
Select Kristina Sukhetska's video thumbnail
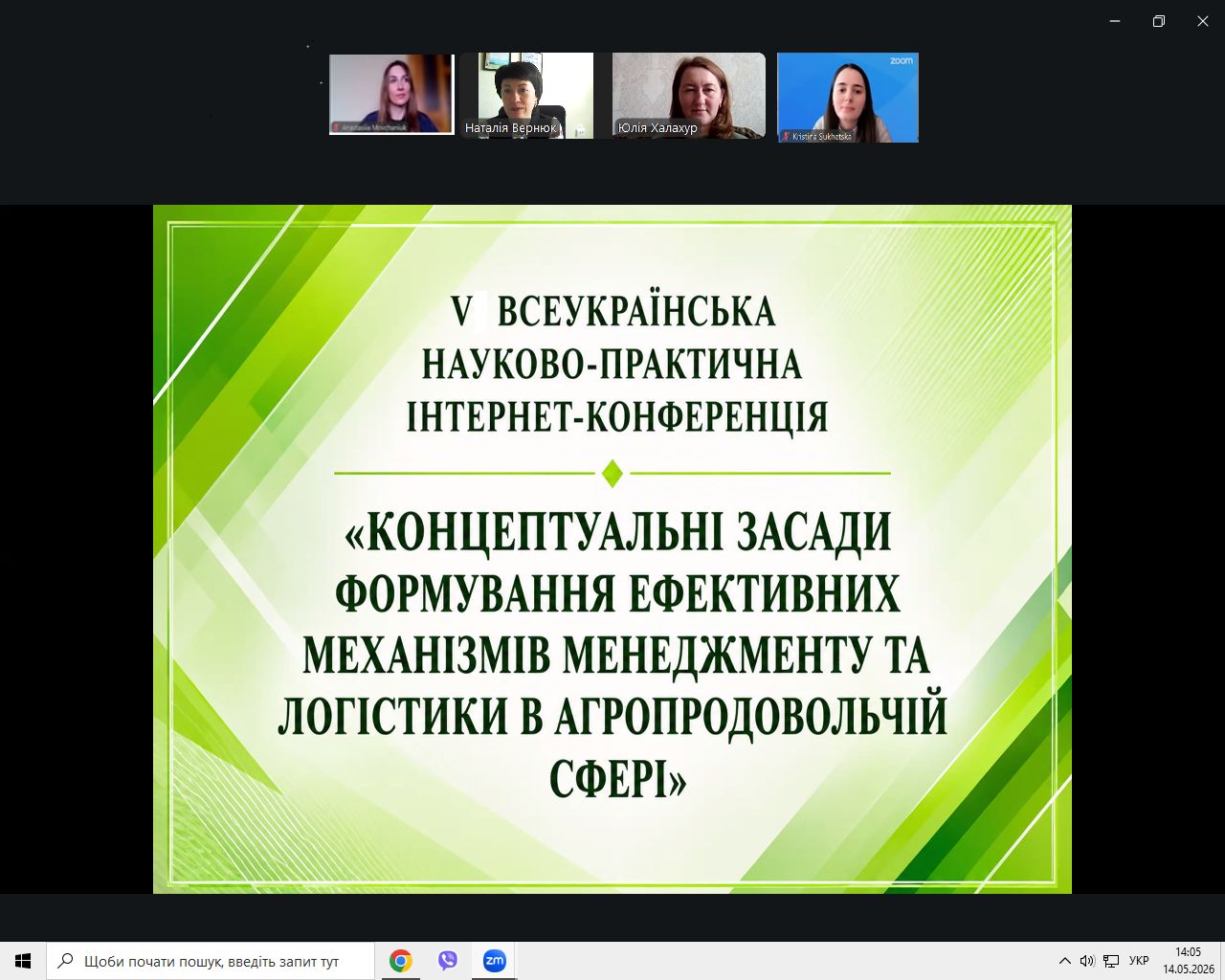click(848, 98)
